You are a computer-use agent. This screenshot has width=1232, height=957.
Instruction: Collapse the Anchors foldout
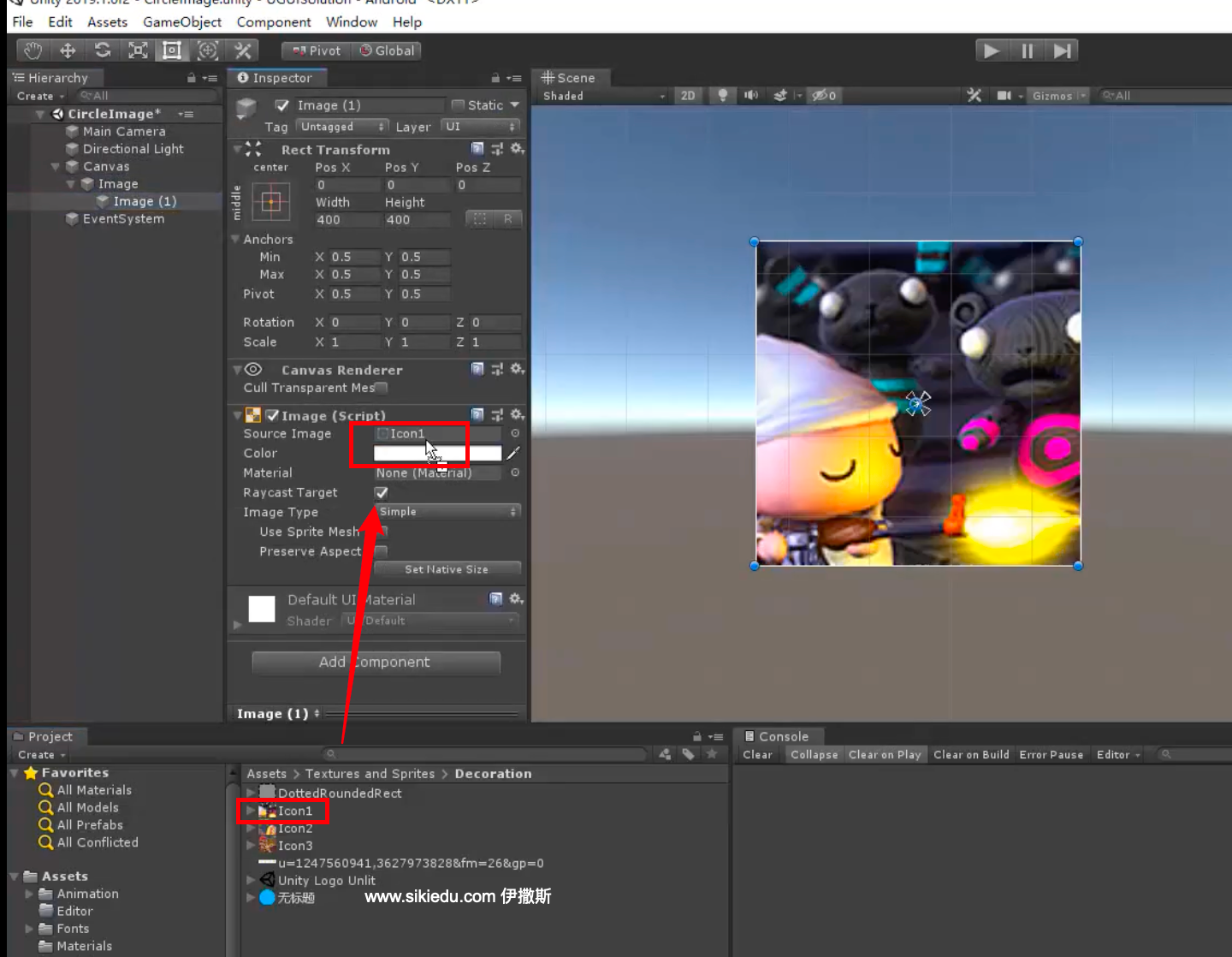click(x=234, y=239)
